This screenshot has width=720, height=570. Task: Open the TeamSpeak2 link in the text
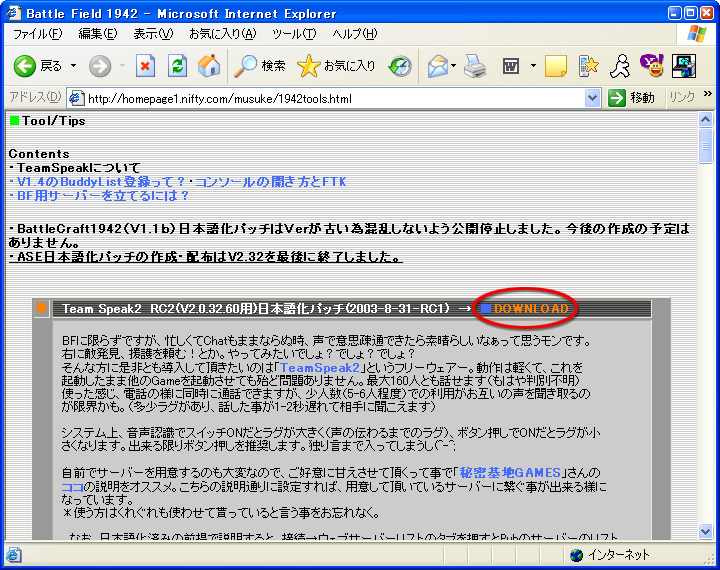(x=320, y=367)
